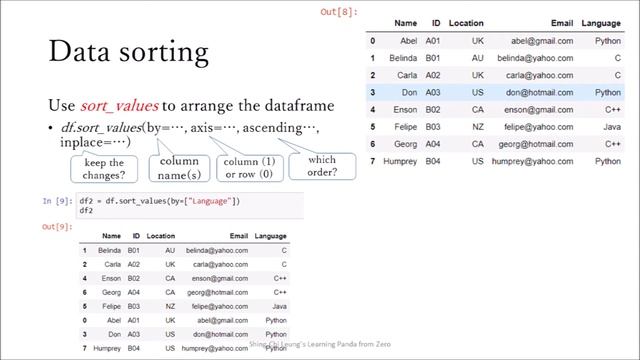Click the 'keep the changes?' callout box

(x=104, y=169)
